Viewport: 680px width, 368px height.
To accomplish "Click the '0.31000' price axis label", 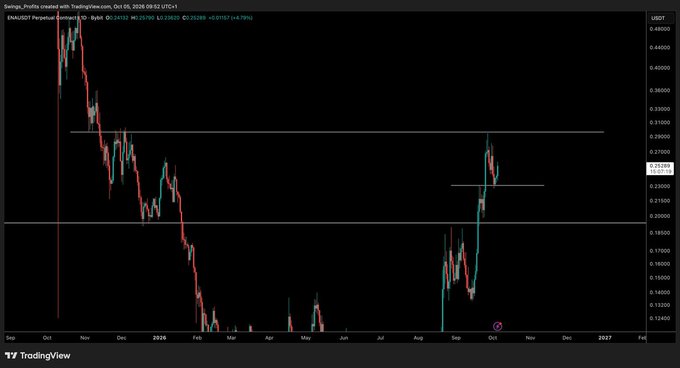I will [660, 123].
